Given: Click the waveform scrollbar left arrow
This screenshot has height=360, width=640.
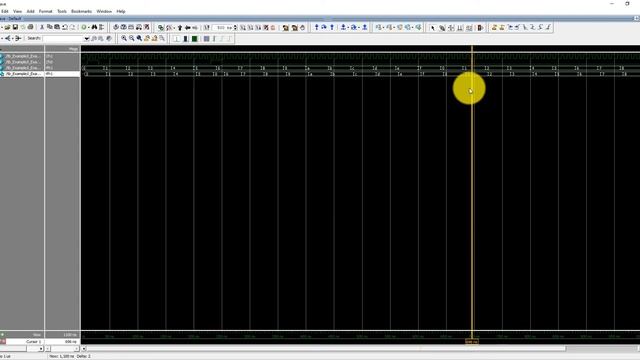Looking at the screenshot, I should pyautogui.click(x=84, y=349).
